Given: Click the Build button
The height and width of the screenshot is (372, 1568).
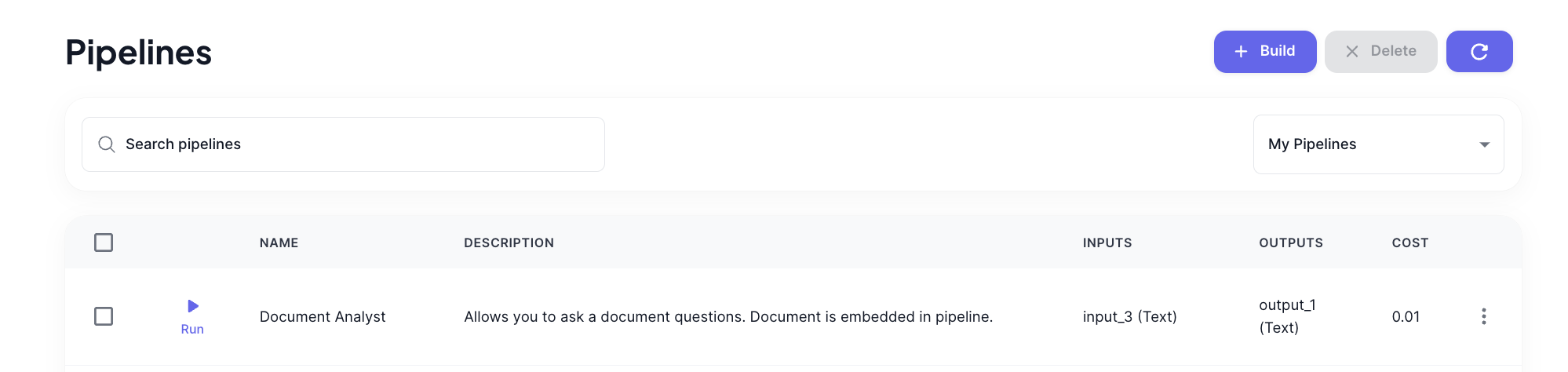Looking at the screenshot, I should [1264, 52].
